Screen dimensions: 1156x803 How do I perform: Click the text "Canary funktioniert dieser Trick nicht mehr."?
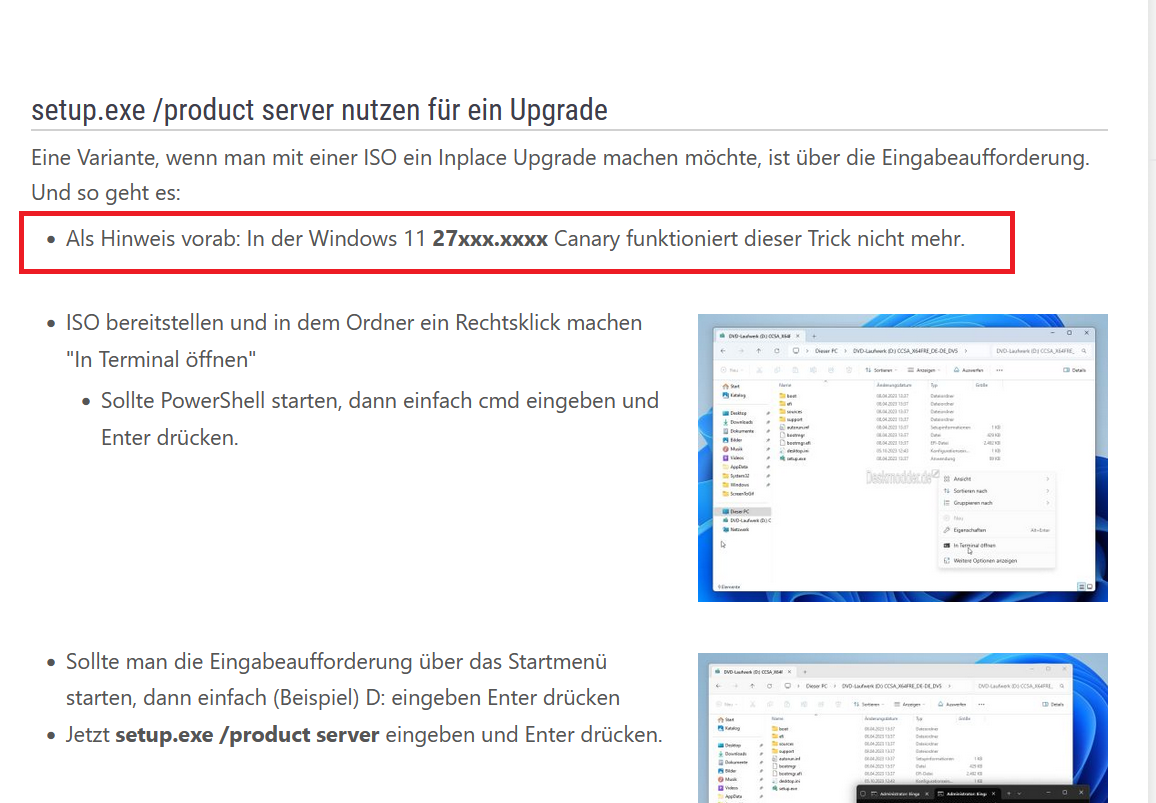759,239
